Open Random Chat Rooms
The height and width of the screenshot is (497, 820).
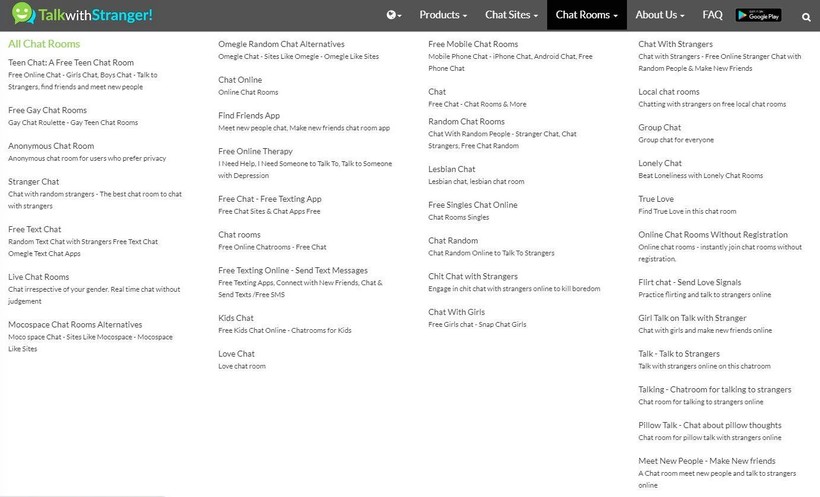tap(466, 121)
